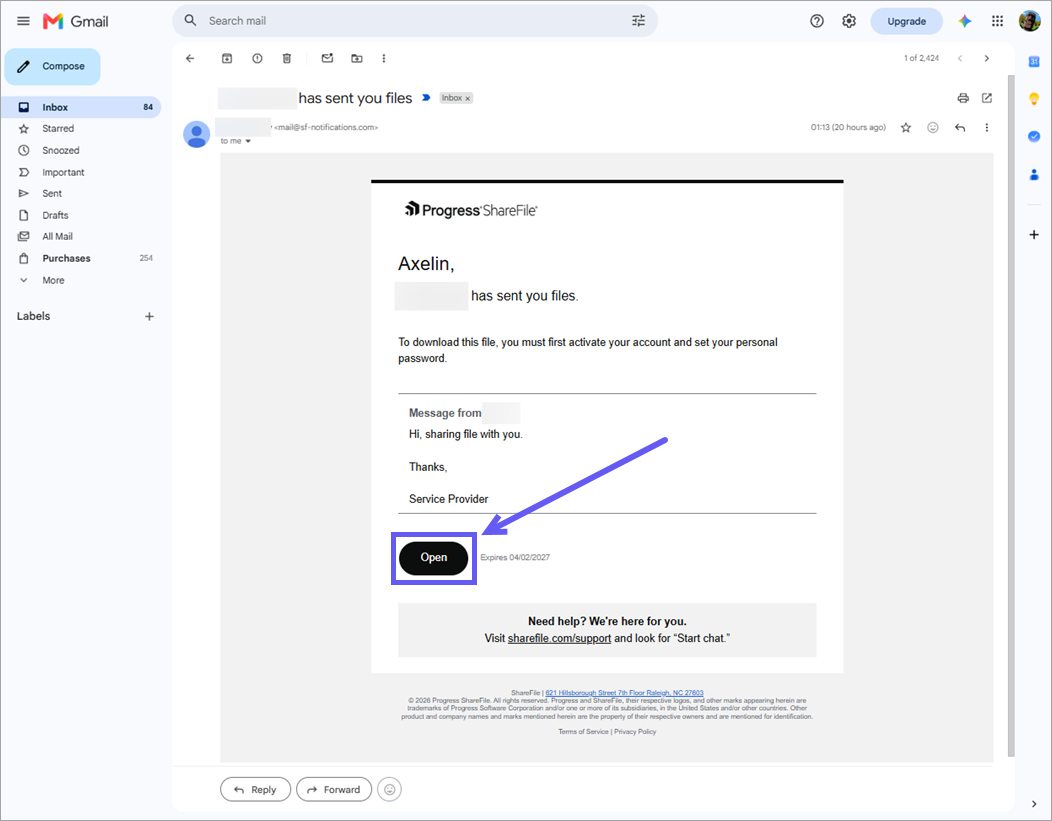Add an emoji reaction in message header

pyautogui.click(x=933, y=127)
